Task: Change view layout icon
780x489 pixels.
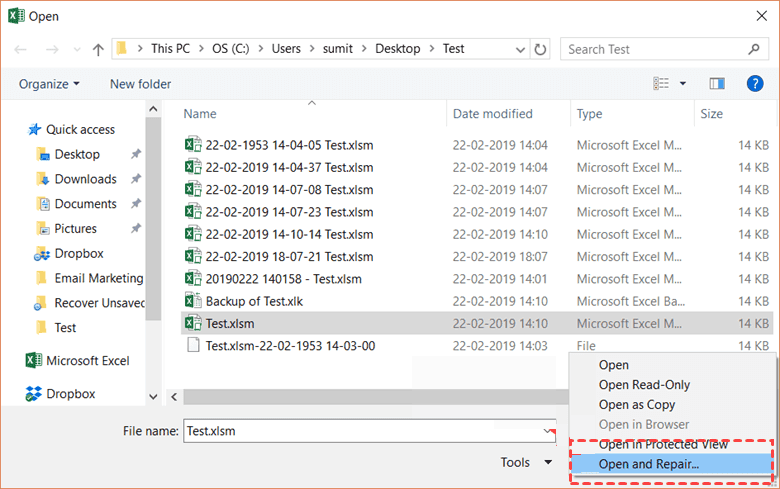Action: click(x=661, y=84)
